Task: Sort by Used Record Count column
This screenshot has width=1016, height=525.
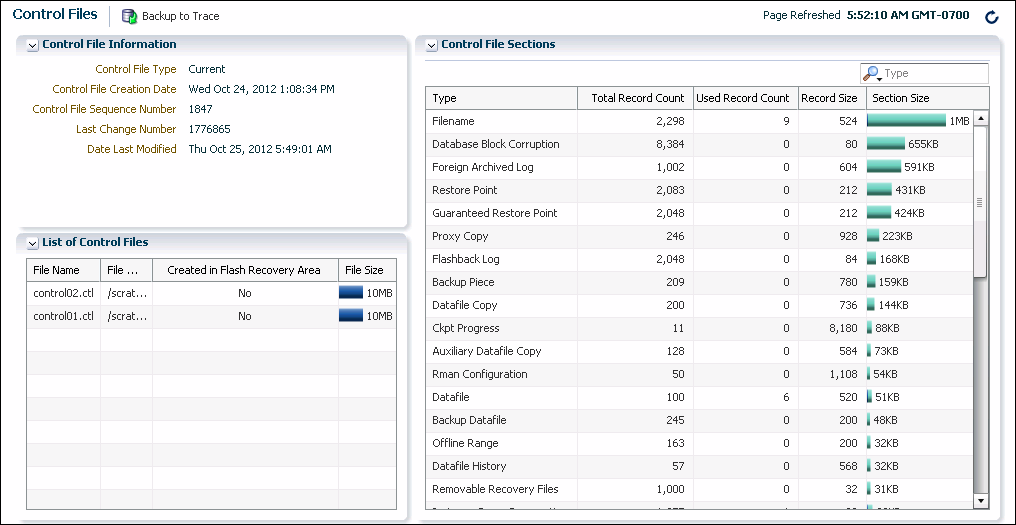Action: (742, 98)
